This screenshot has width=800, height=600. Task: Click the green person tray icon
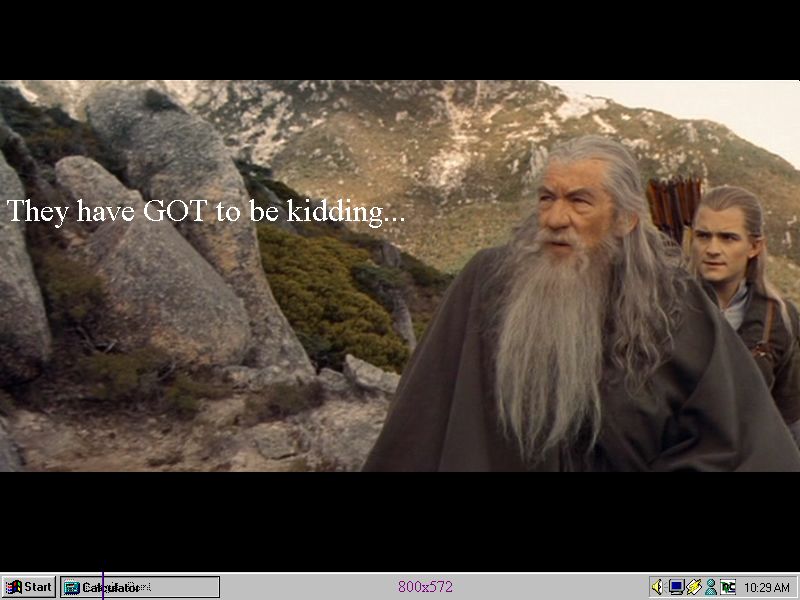coord(710,587)
